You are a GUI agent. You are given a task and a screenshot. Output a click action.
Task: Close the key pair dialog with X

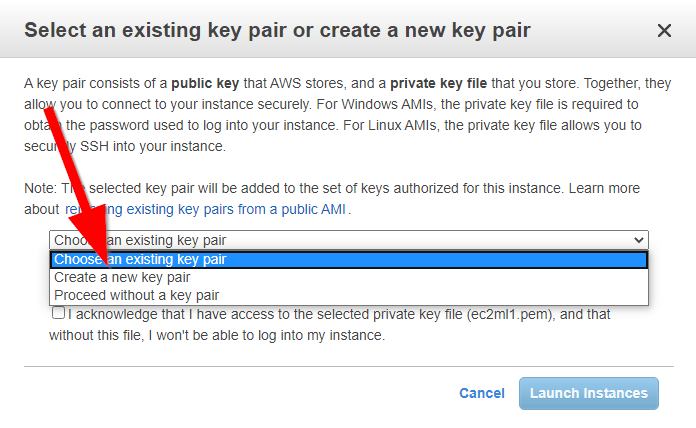click(x=664, y=31)
